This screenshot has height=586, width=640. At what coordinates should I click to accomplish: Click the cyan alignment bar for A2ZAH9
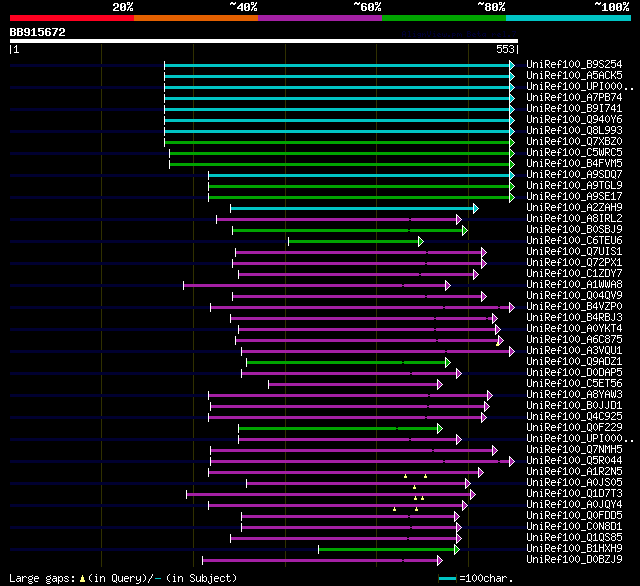pos(351,209)
